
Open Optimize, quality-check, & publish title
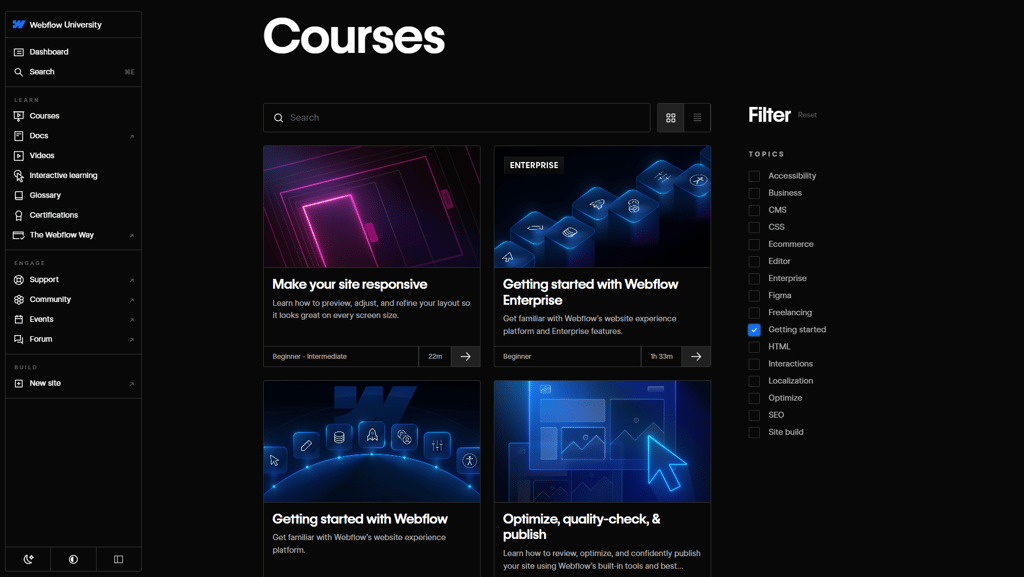581,527
